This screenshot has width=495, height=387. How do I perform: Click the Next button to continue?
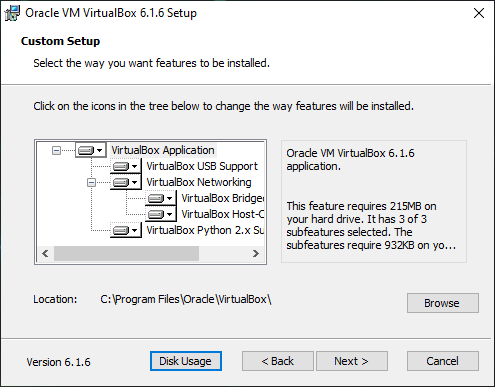click(352, 361)
